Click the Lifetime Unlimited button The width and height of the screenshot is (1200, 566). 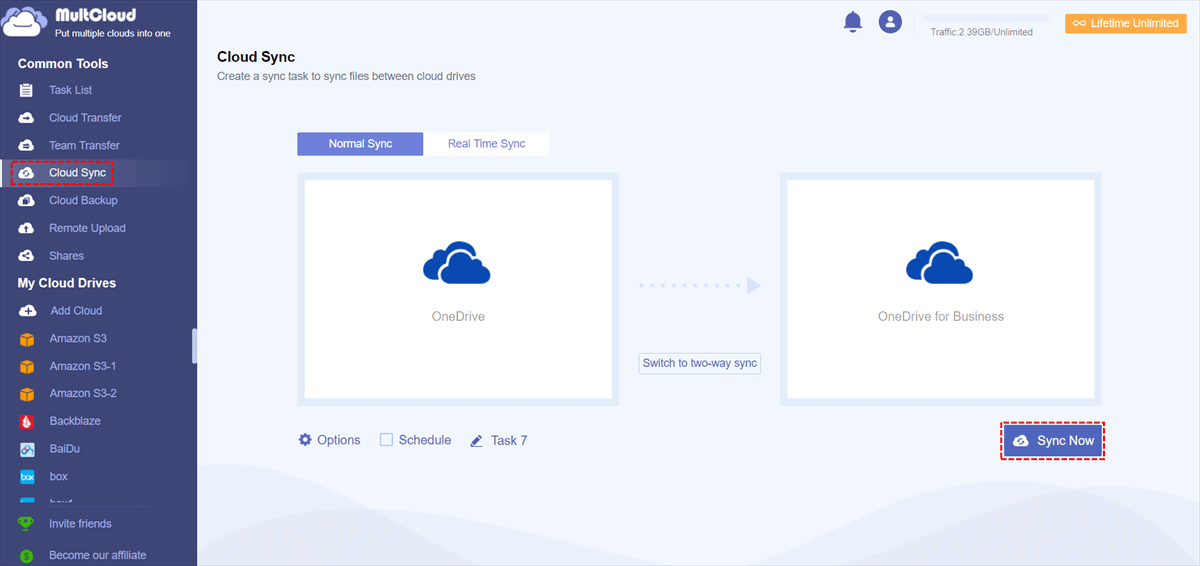click(x=1125, y=23)
